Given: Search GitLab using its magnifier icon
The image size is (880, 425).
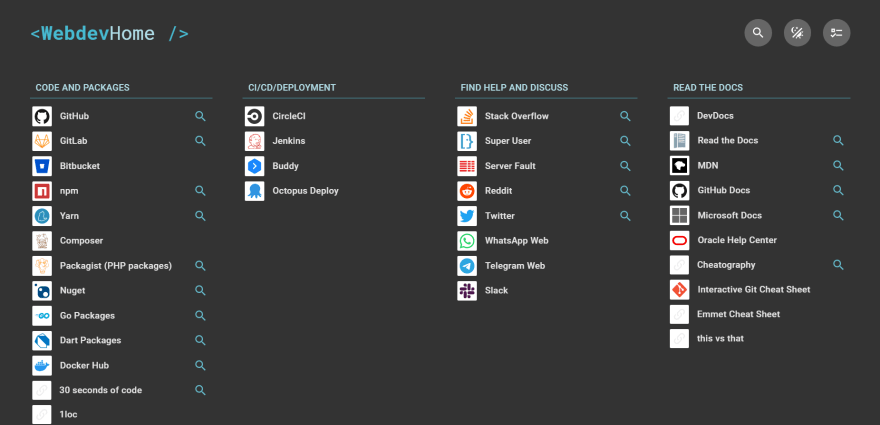Looking at the screenshot, I should coord(200,141).
